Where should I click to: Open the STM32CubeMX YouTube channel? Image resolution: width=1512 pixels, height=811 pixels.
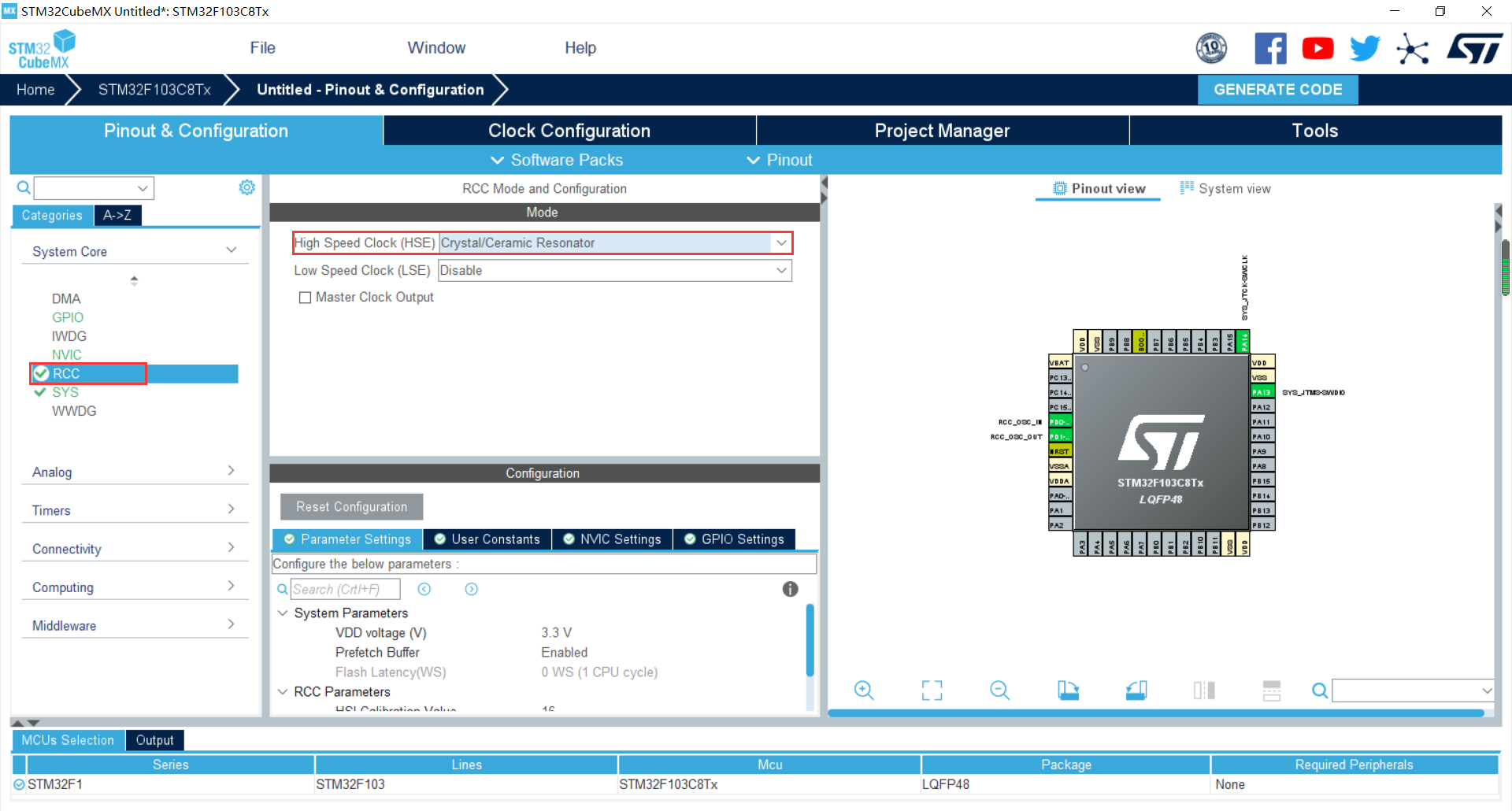point(1317,48)
